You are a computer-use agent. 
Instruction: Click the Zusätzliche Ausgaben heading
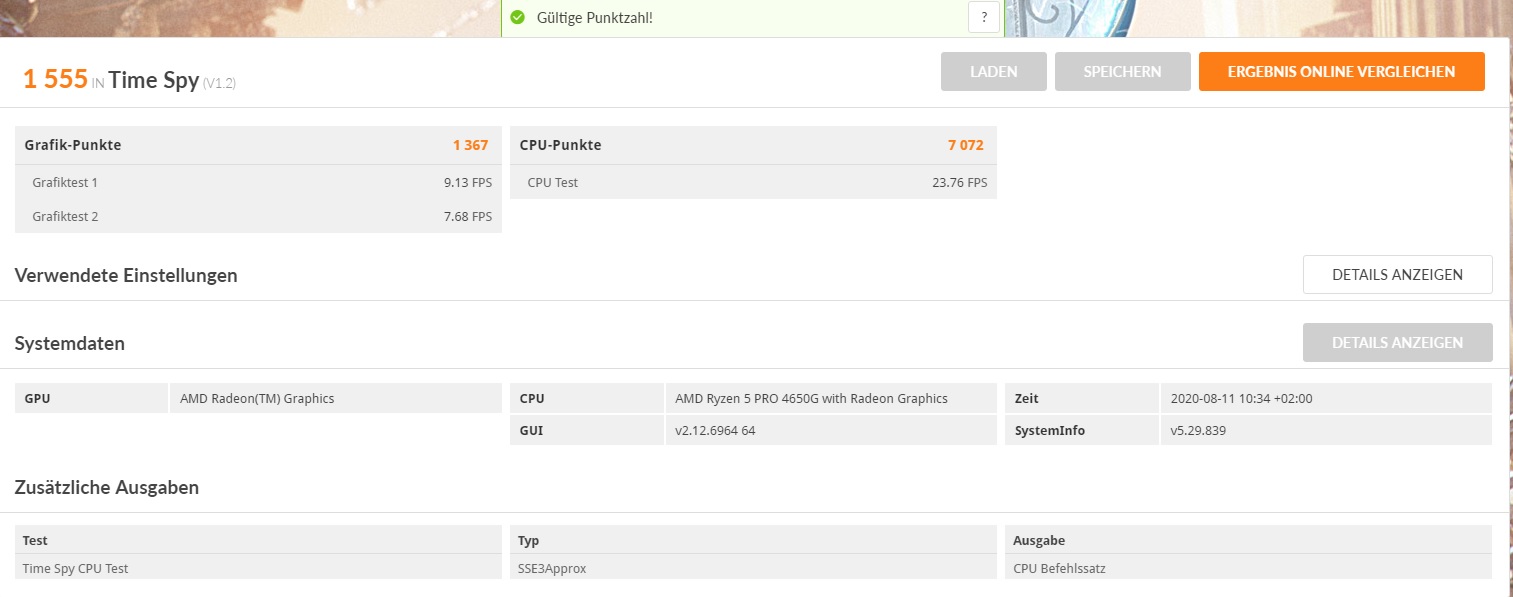tap(107, 488)
